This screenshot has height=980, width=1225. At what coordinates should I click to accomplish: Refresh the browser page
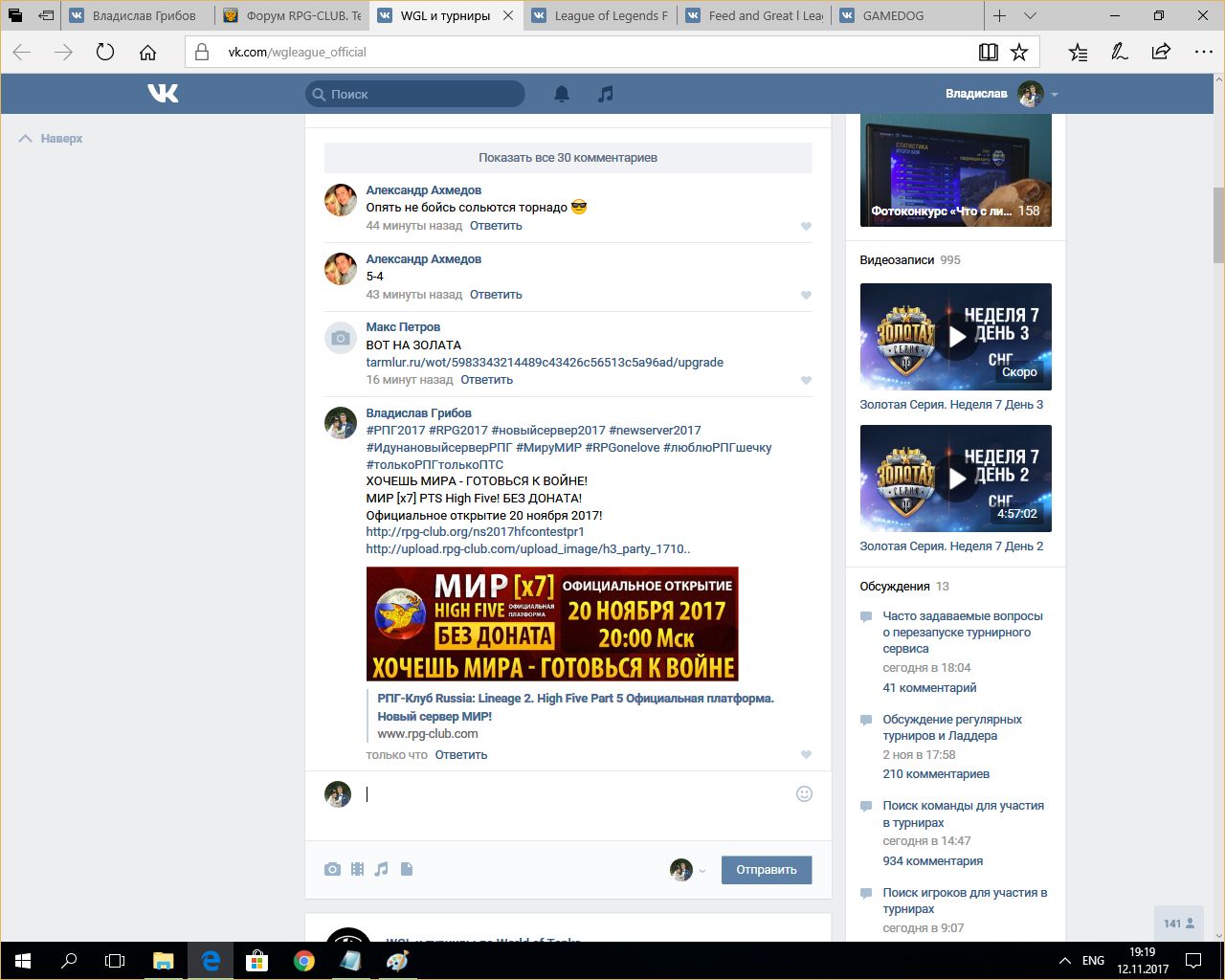pyautogui.click(x=105, y=53)
